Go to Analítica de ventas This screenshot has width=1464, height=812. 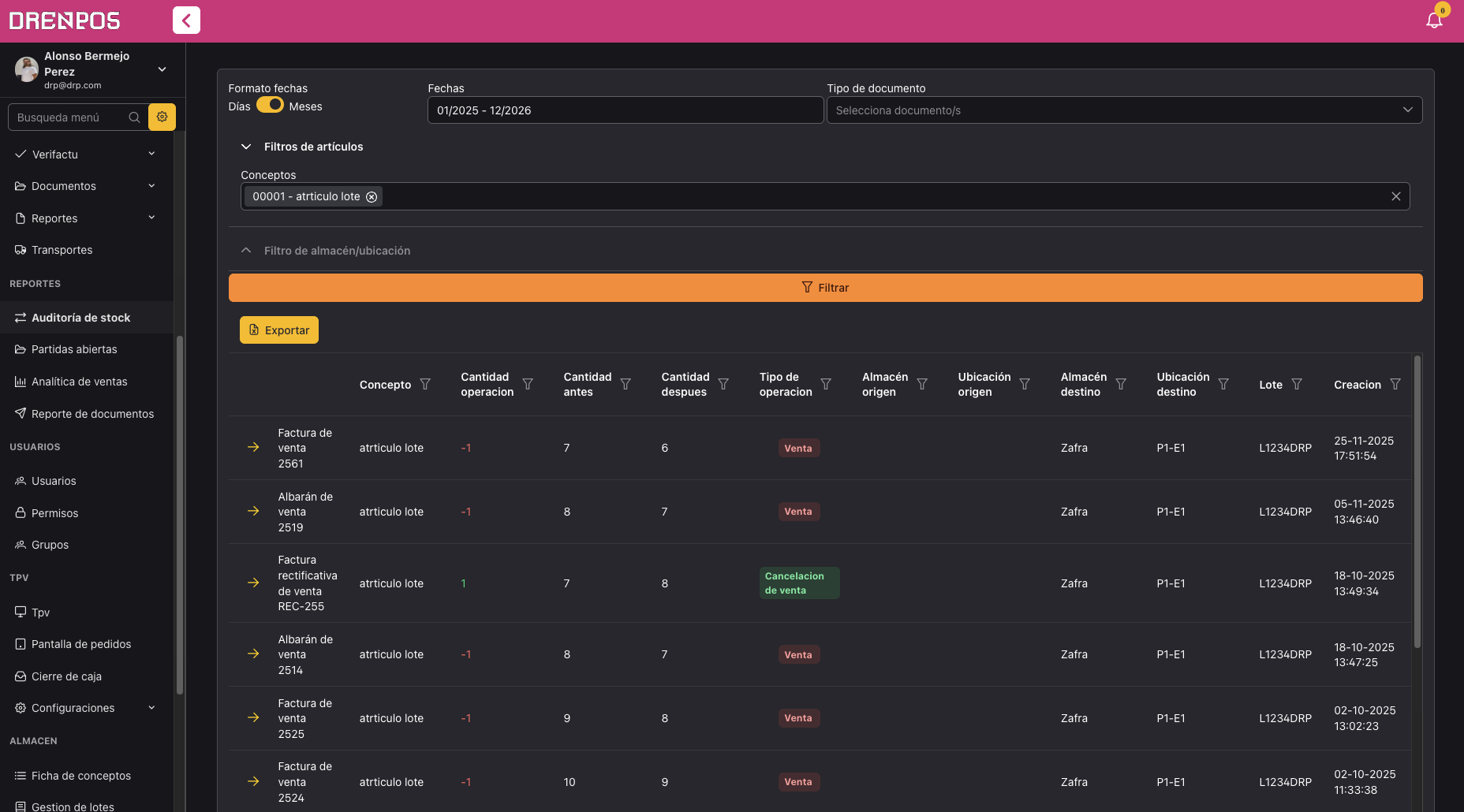click(79, 382)
